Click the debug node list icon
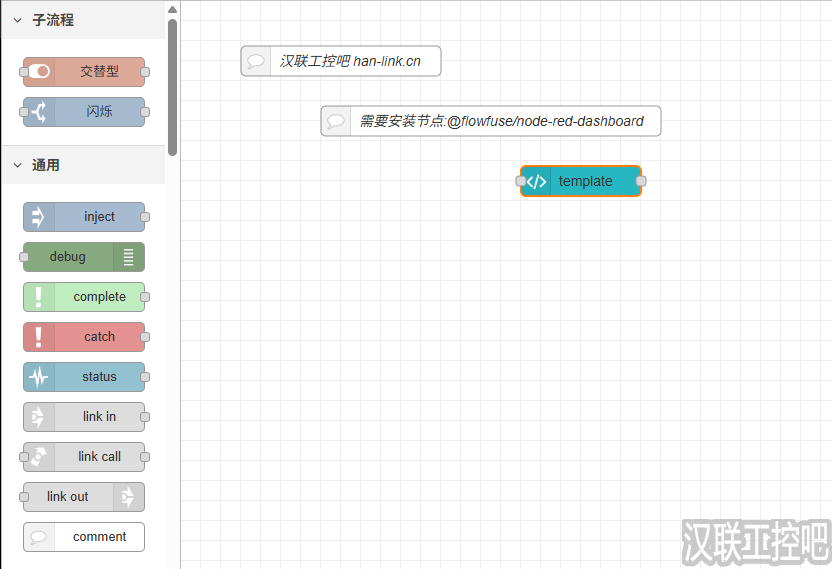The width and height of the screenshot is (832, 569). pos(128,257)
